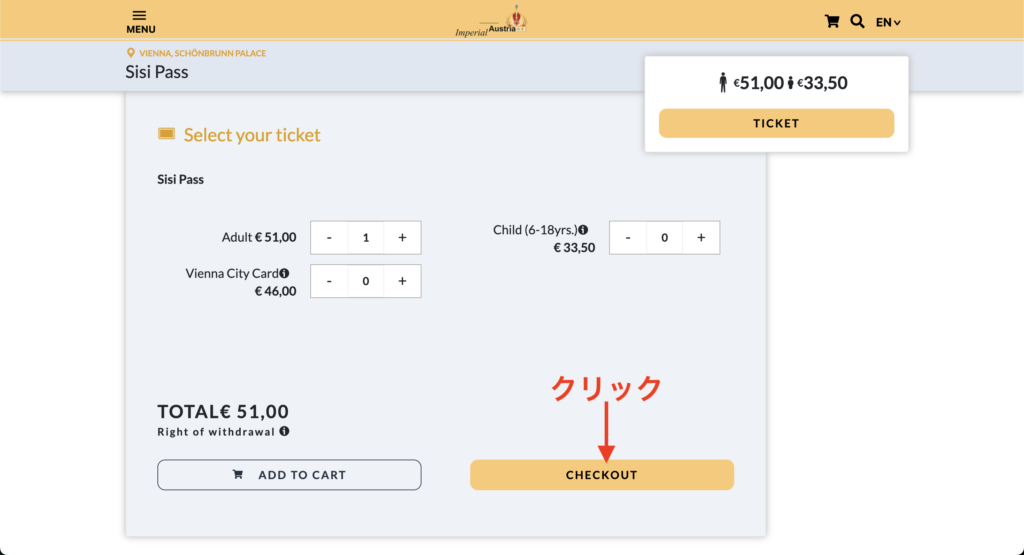The height and width of the screenshot is (555, 1024).
Task: Open Right of withdrawal info icon
Action: (284, 431)
